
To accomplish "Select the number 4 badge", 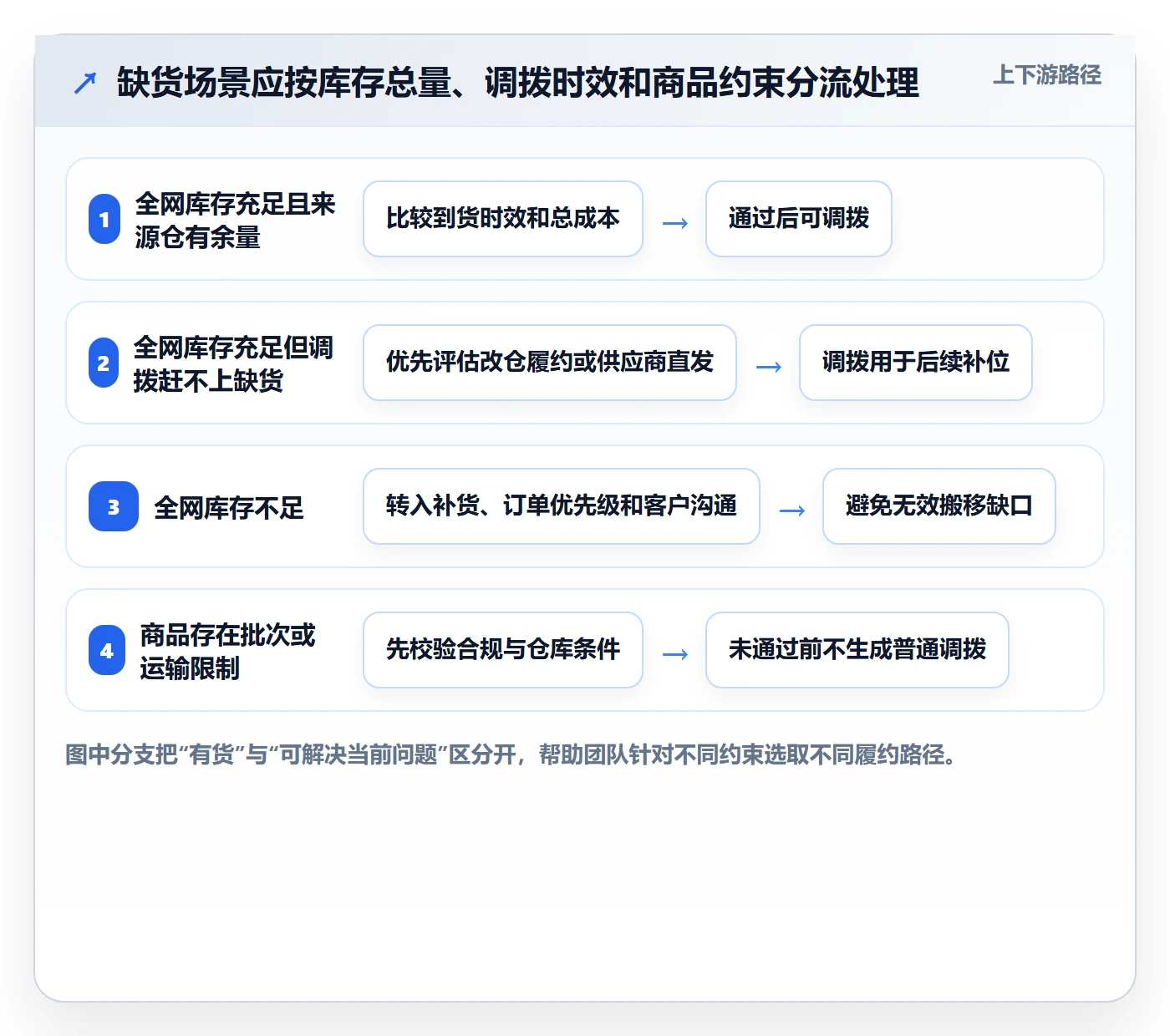I will click(x=107, y=650).
